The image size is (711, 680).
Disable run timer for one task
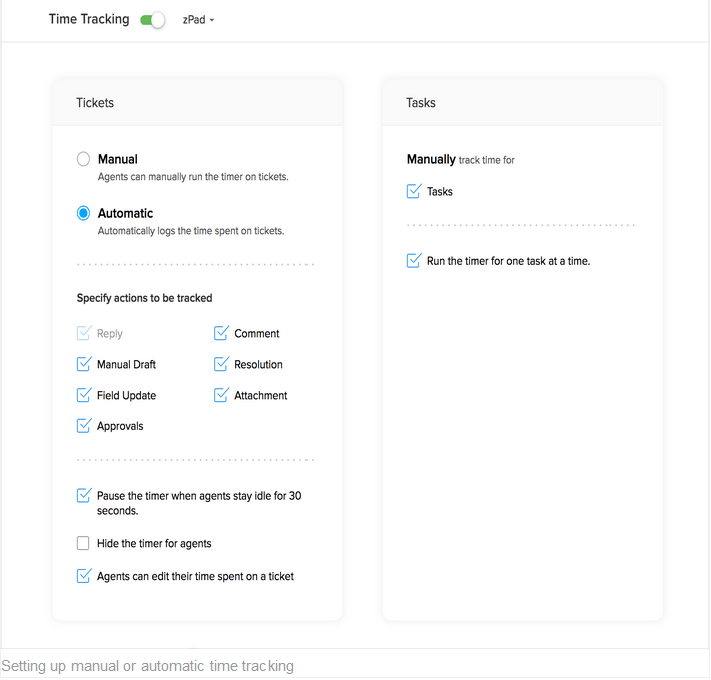[x=414, y=262]
